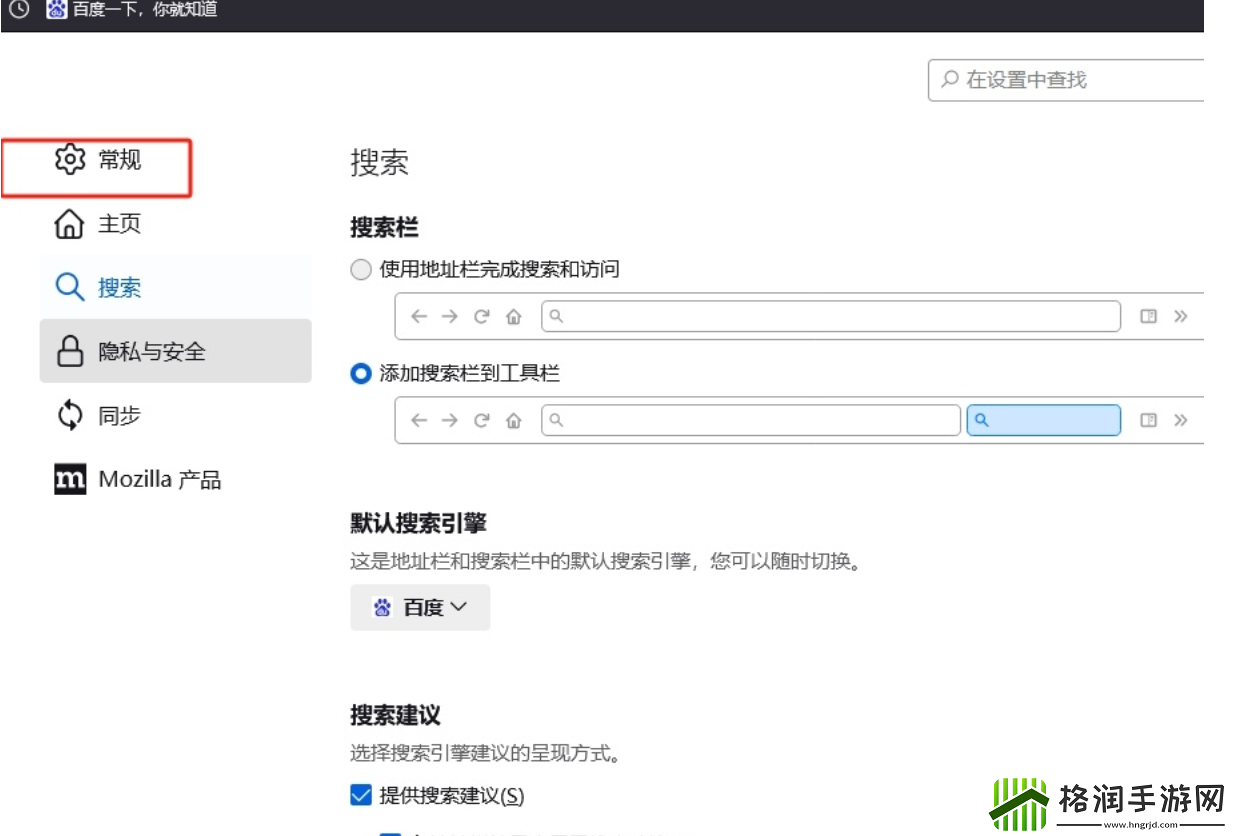Choose 添加搜索栏到工具栏 option
1235x836 pixels.
pos(360,373)
